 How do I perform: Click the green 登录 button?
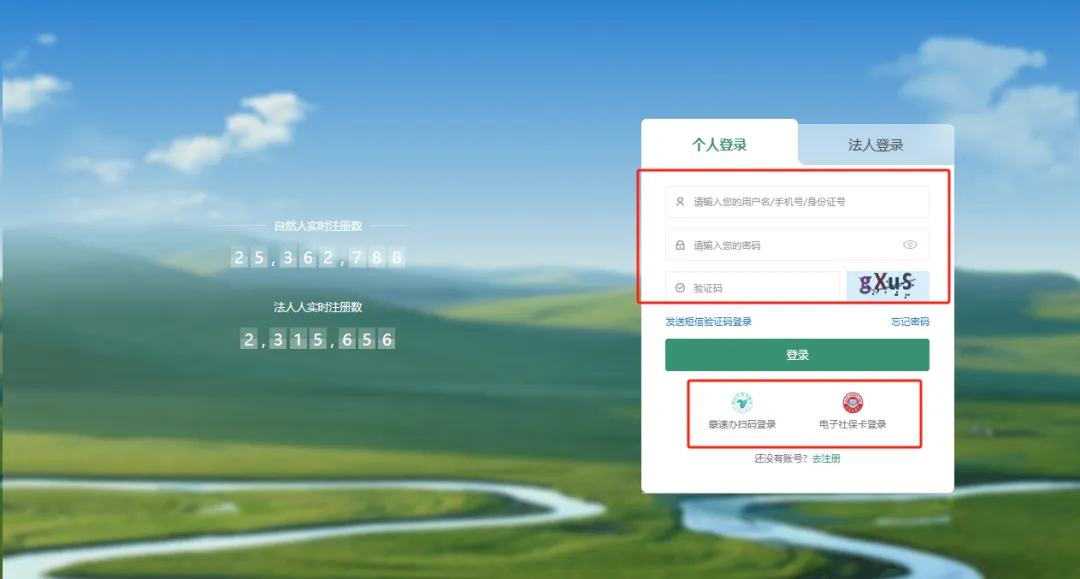click(x=797, y=355)
